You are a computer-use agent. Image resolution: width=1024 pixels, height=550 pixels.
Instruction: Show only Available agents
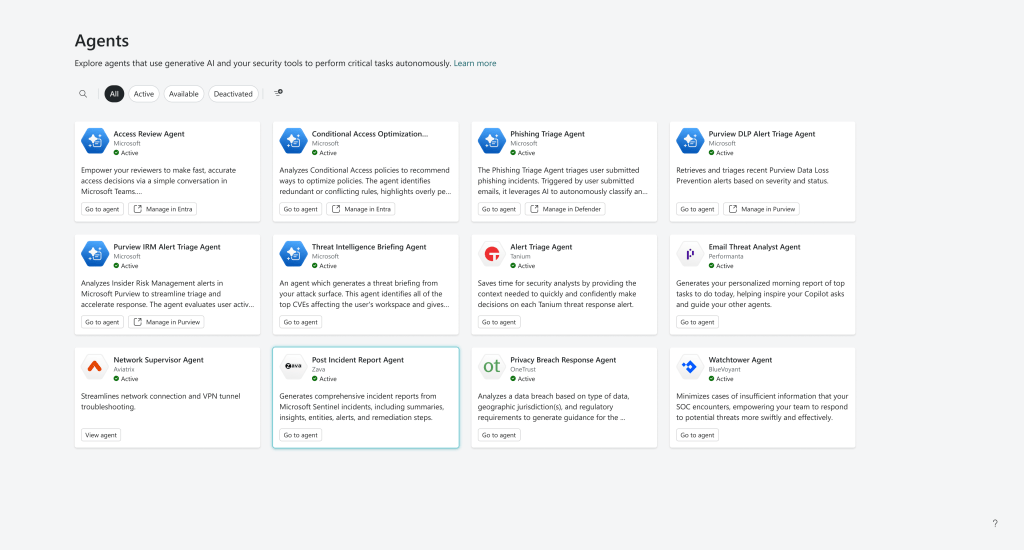(x=183, y=94)
